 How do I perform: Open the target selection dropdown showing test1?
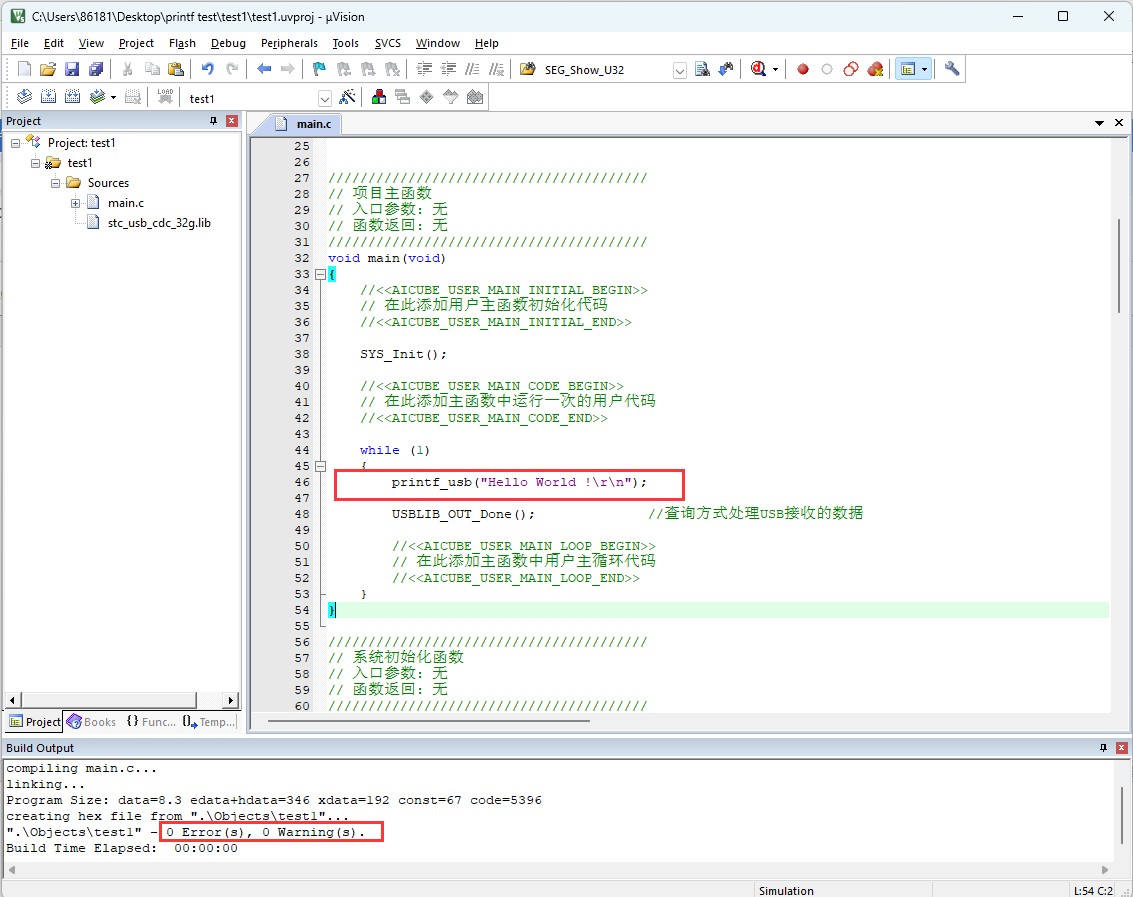(324, 99)
